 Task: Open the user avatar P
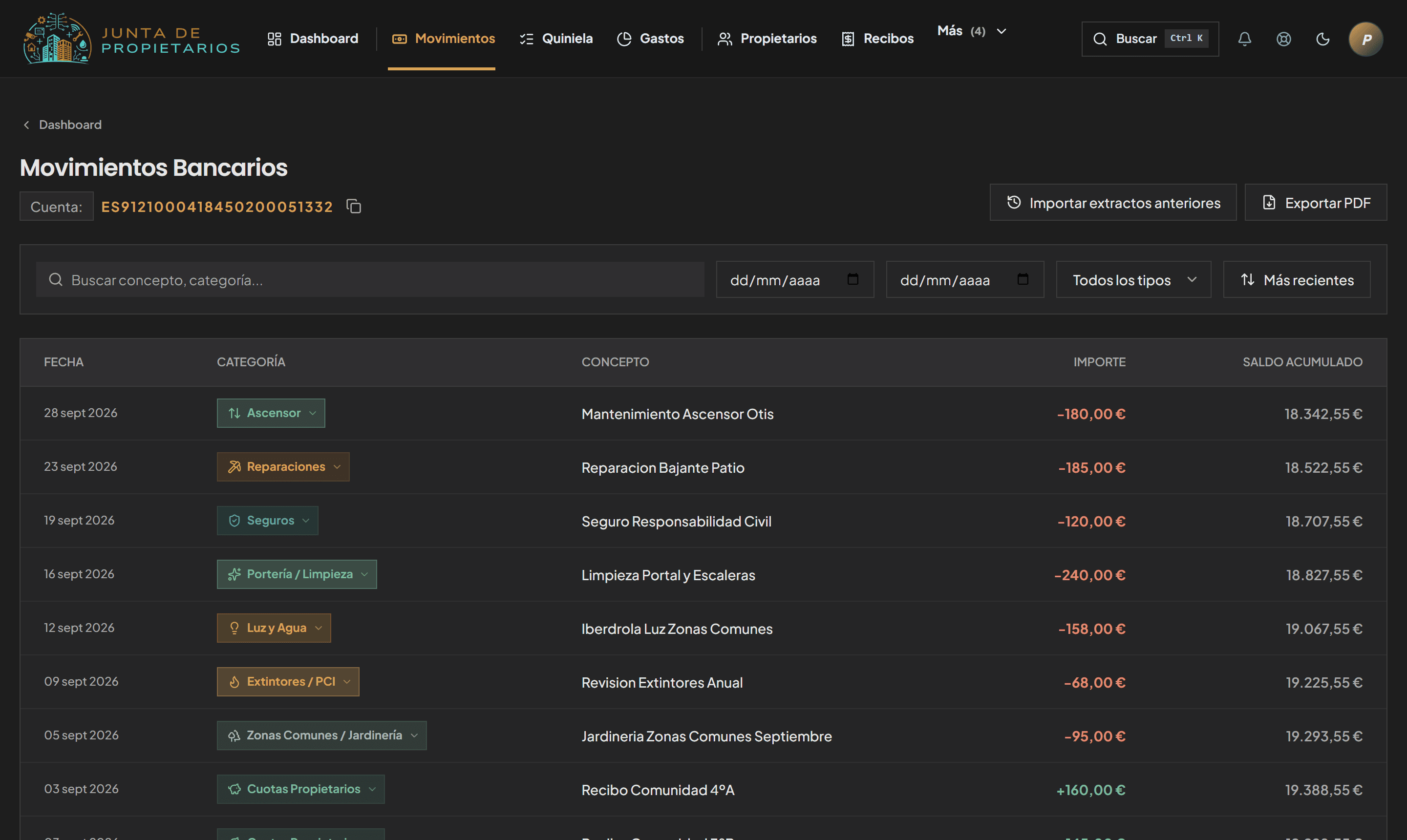[x=1365, y=39]
